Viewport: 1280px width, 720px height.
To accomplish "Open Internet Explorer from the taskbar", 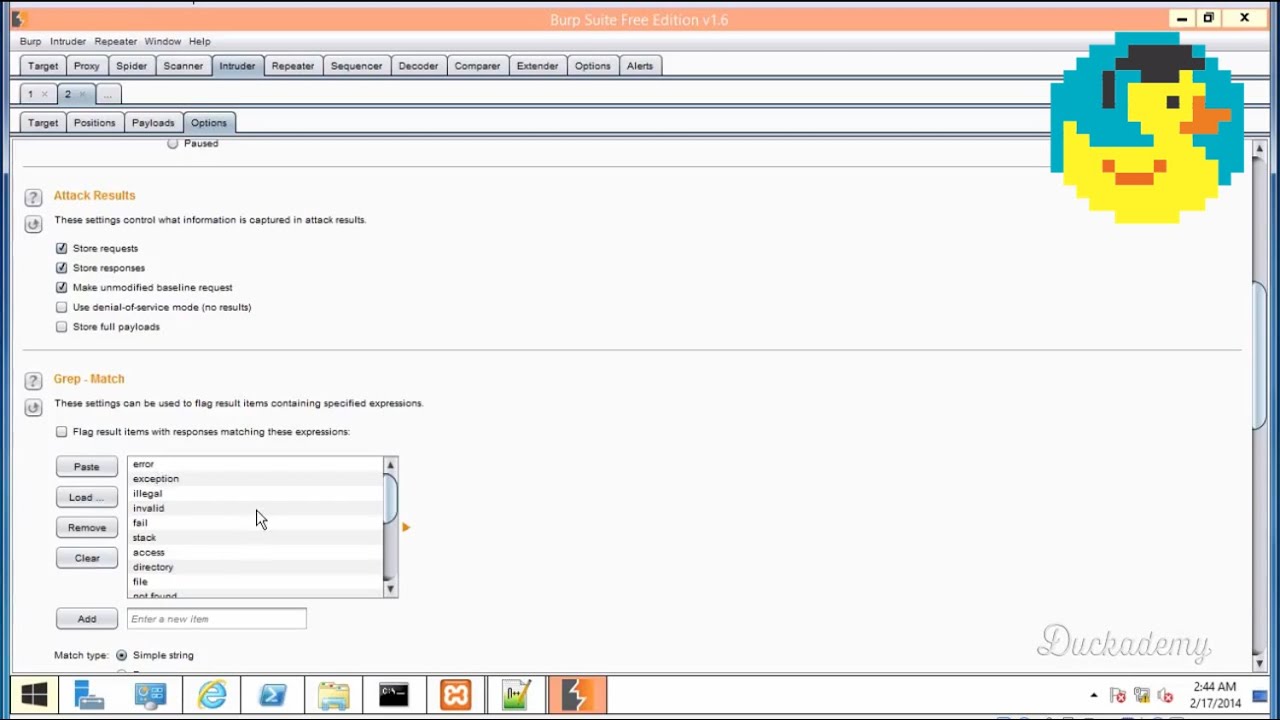I will (x=212, y=695).
